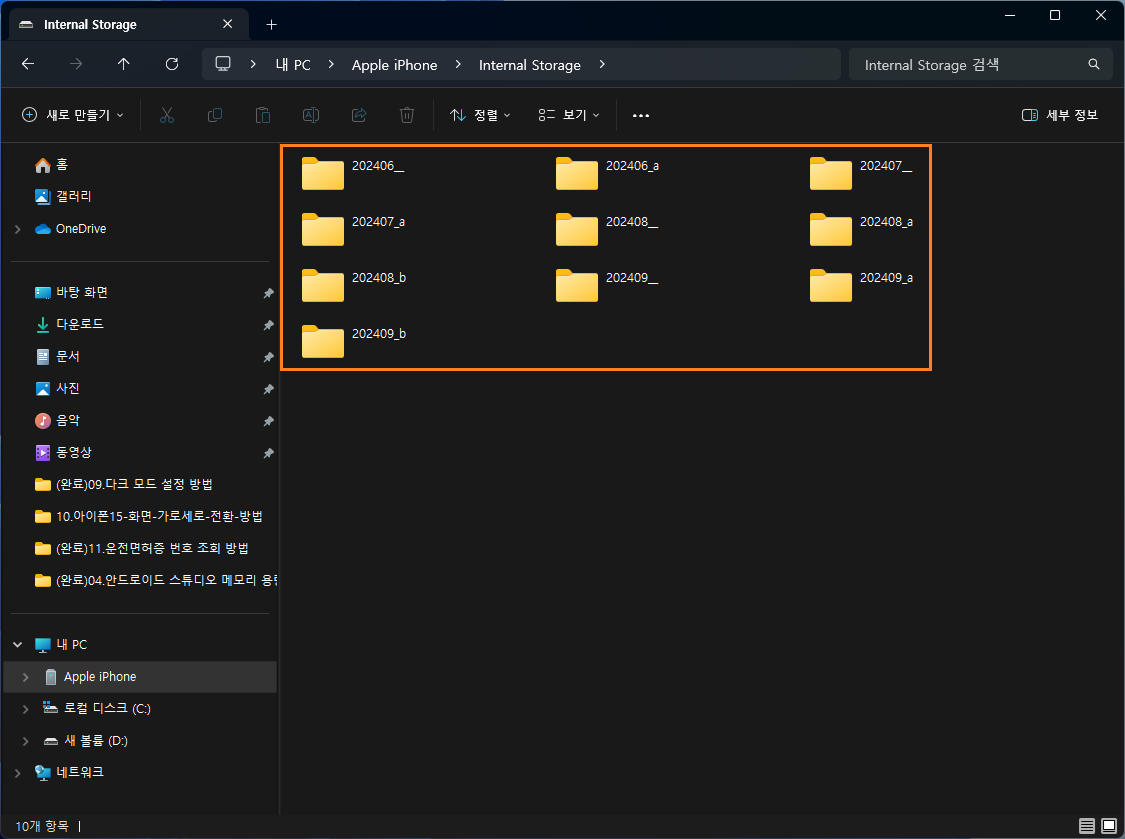Screen dimensions: 1125x839
Task: Select folder 202409_a
Action: (x=861, y=285)
